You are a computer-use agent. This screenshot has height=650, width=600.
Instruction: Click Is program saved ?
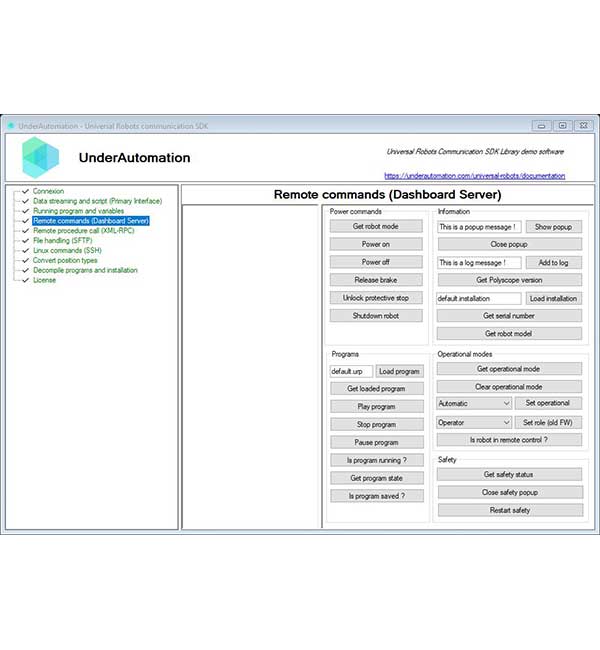click(377, 495)
